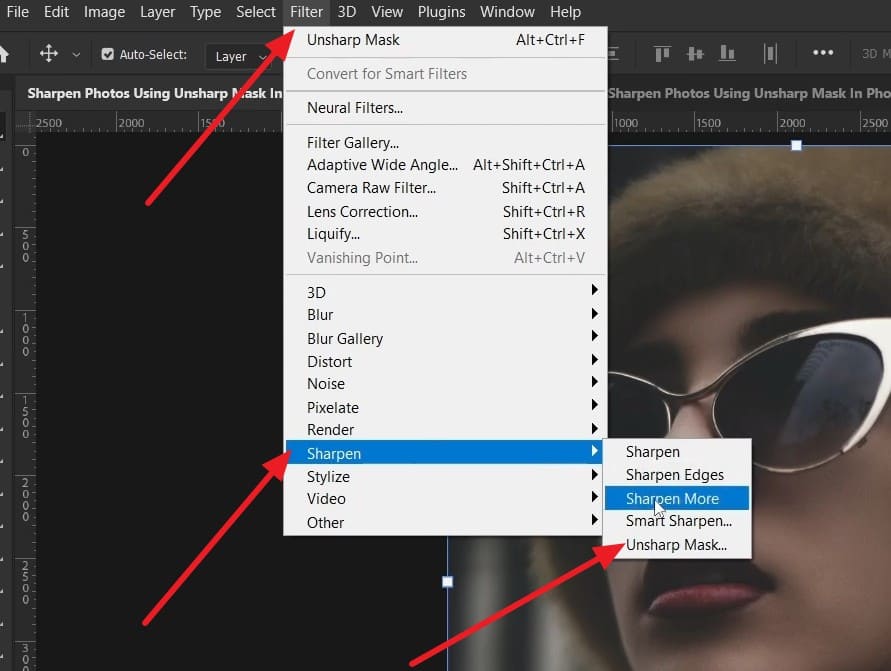This screenshot has width=891, height=671.
Task: Open the Layer menu
Action: click(157, 12)
